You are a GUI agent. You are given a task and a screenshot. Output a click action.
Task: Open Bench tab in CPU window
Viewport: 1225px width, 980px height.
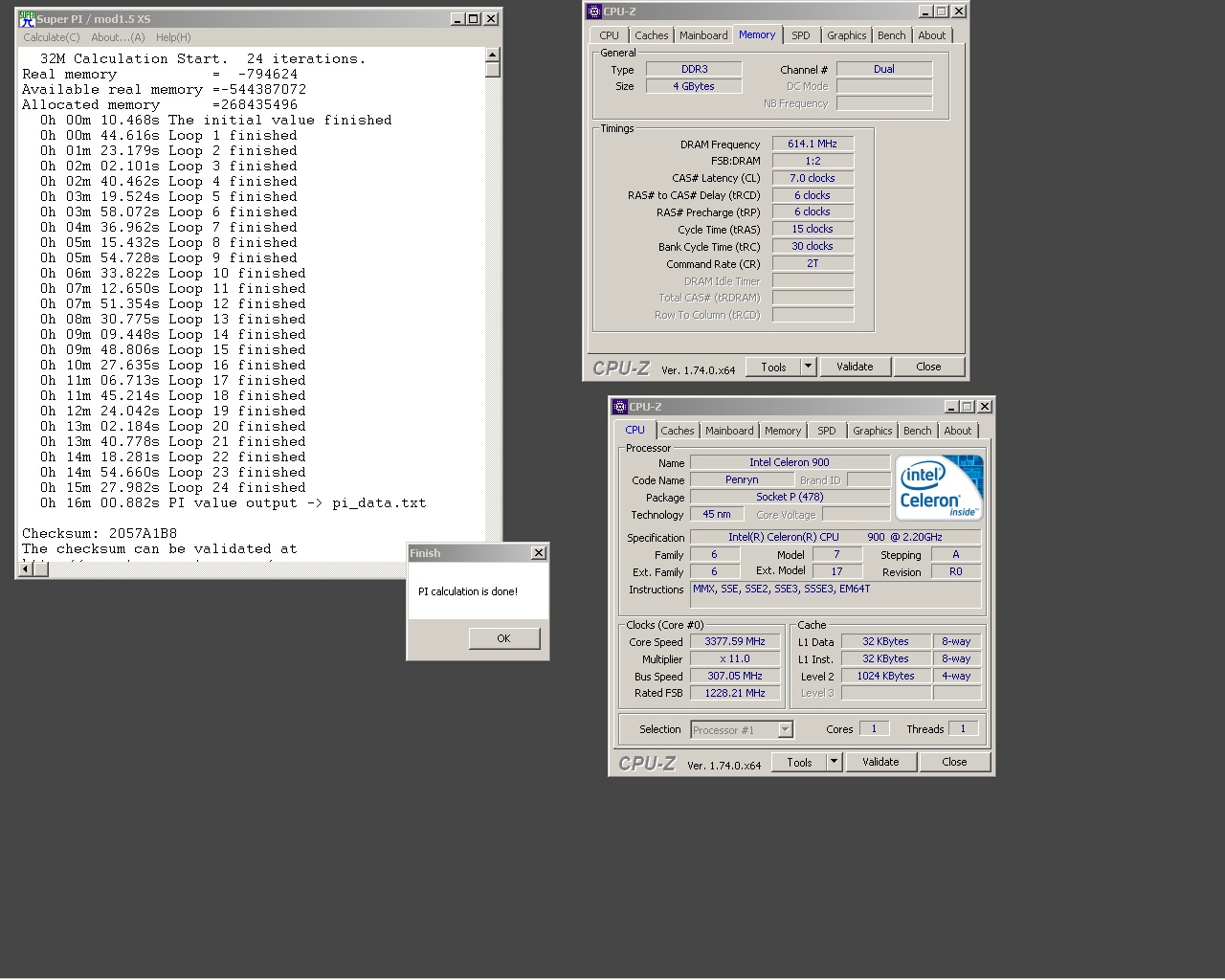(x=918, y=431)
